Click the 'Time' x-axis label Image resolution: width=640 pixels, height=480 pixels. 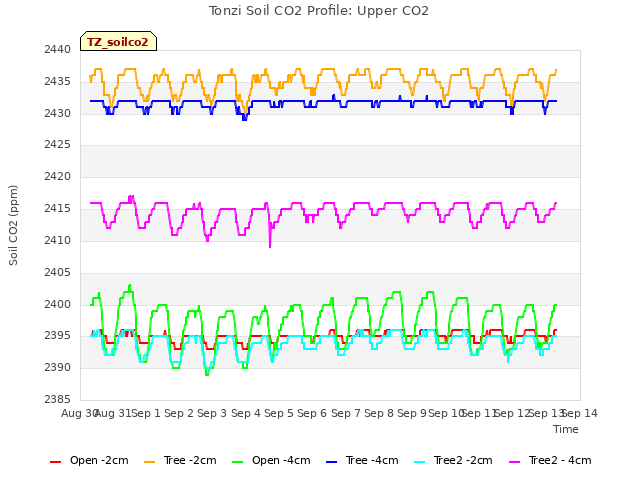pos(566,429)
